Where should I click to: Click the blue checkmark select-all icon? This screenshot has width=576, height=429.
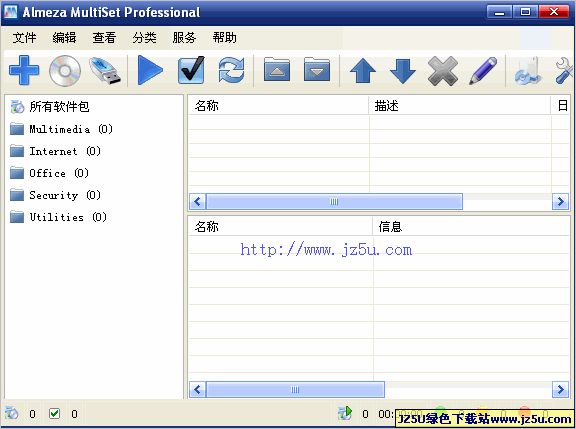[191, 70]
